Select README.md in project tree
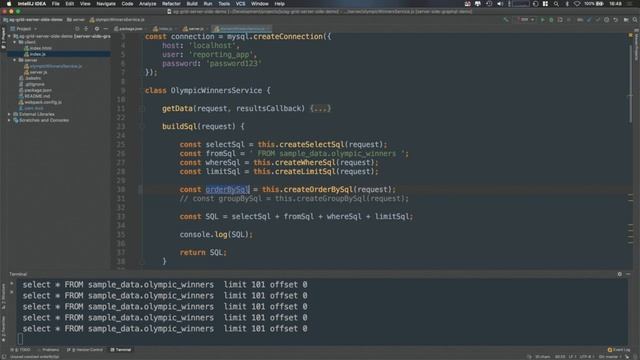Viewport: 640px width, 360px height. click(x=34, y=96)
